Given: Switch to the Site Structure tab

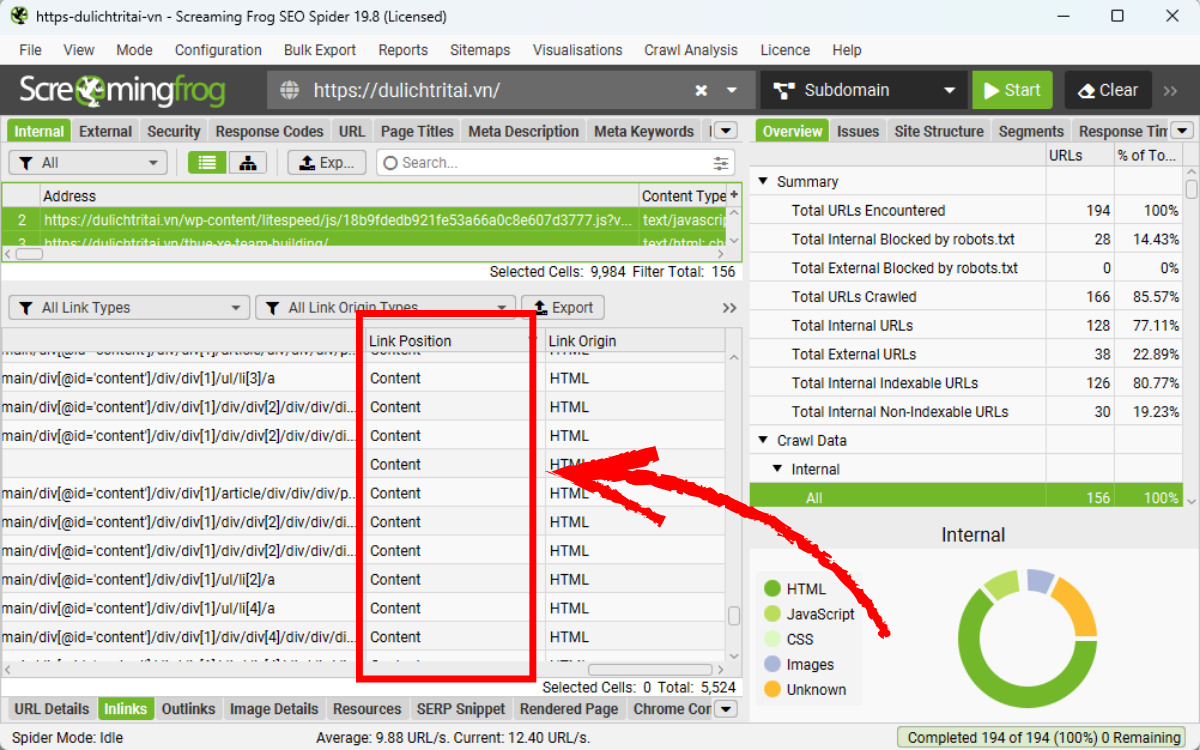Looking at the screenshot, I should (x=938, y=130).
